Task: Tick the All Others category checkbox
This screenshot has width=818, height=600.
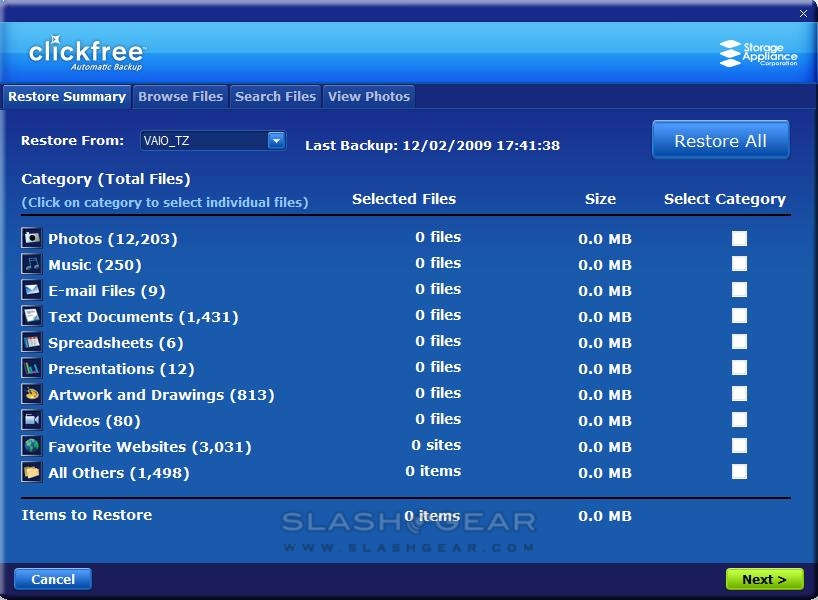Action: [739, 472]
